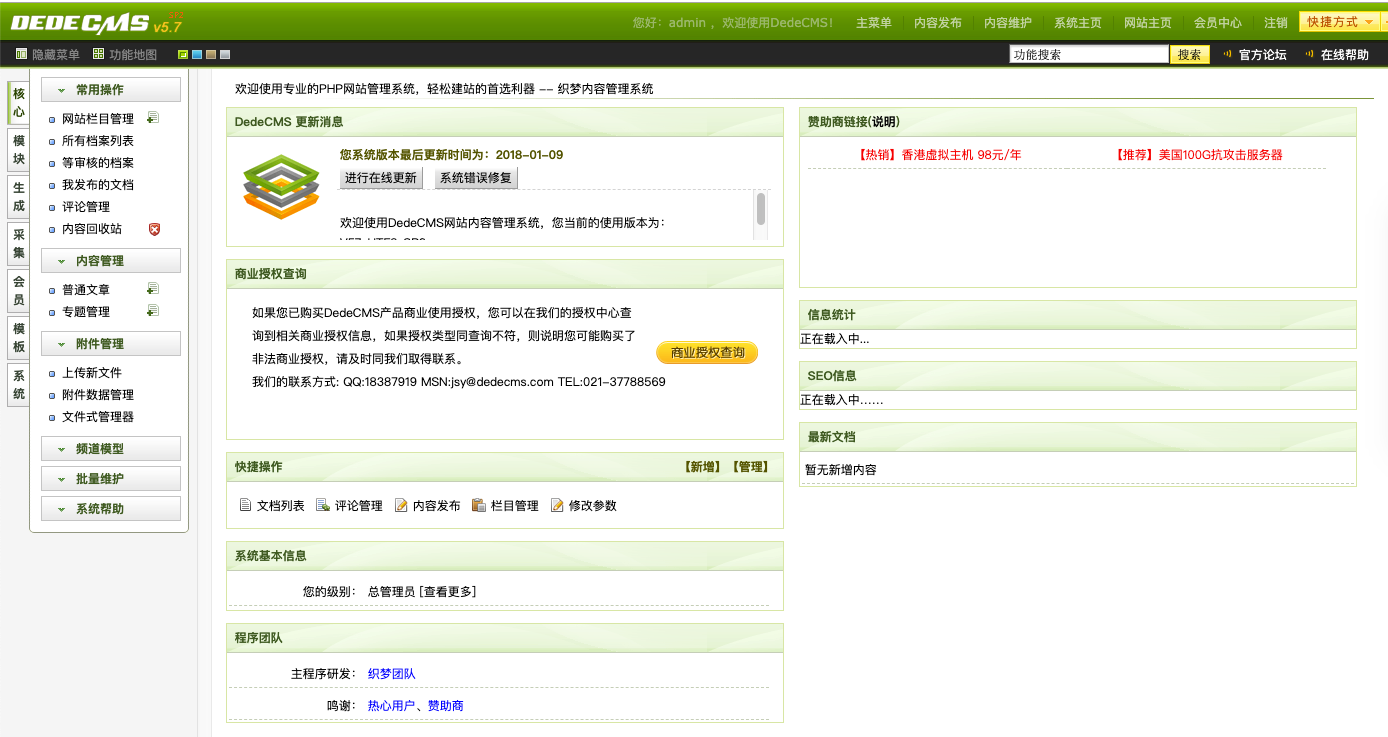Click the 功能地图 function map grid icon
Viewport: 1388px width, 737px height.
pos(98,54)
